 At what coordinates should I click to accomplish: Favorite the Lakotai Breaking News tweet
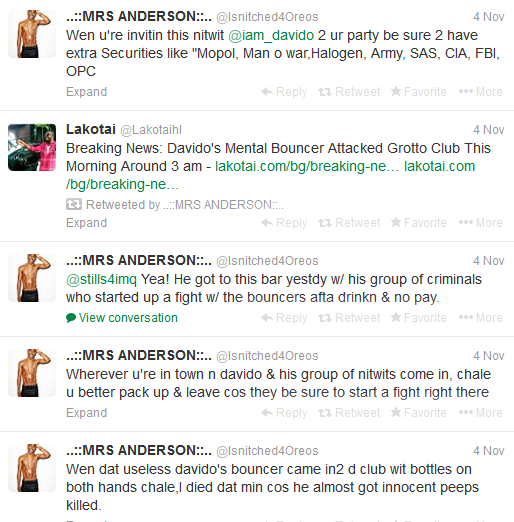418,223
